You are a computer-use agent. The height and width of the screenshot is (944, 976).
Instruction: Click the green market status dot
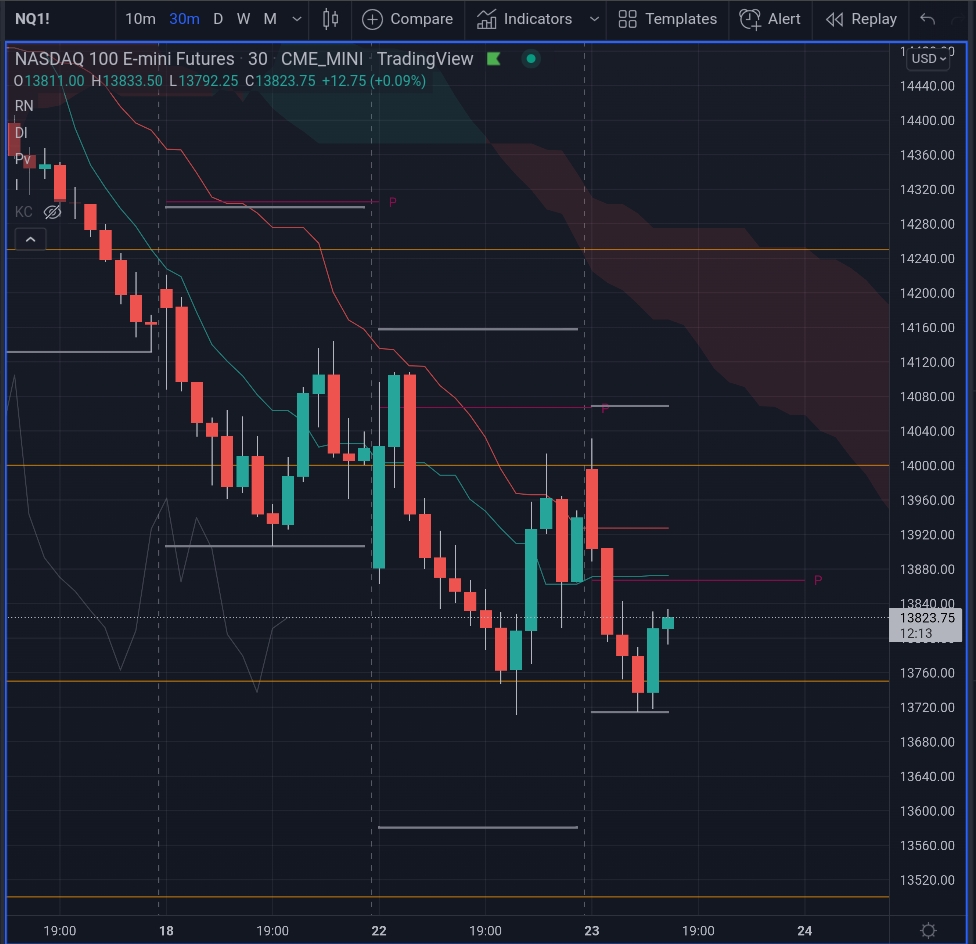[x=531, y=59]
